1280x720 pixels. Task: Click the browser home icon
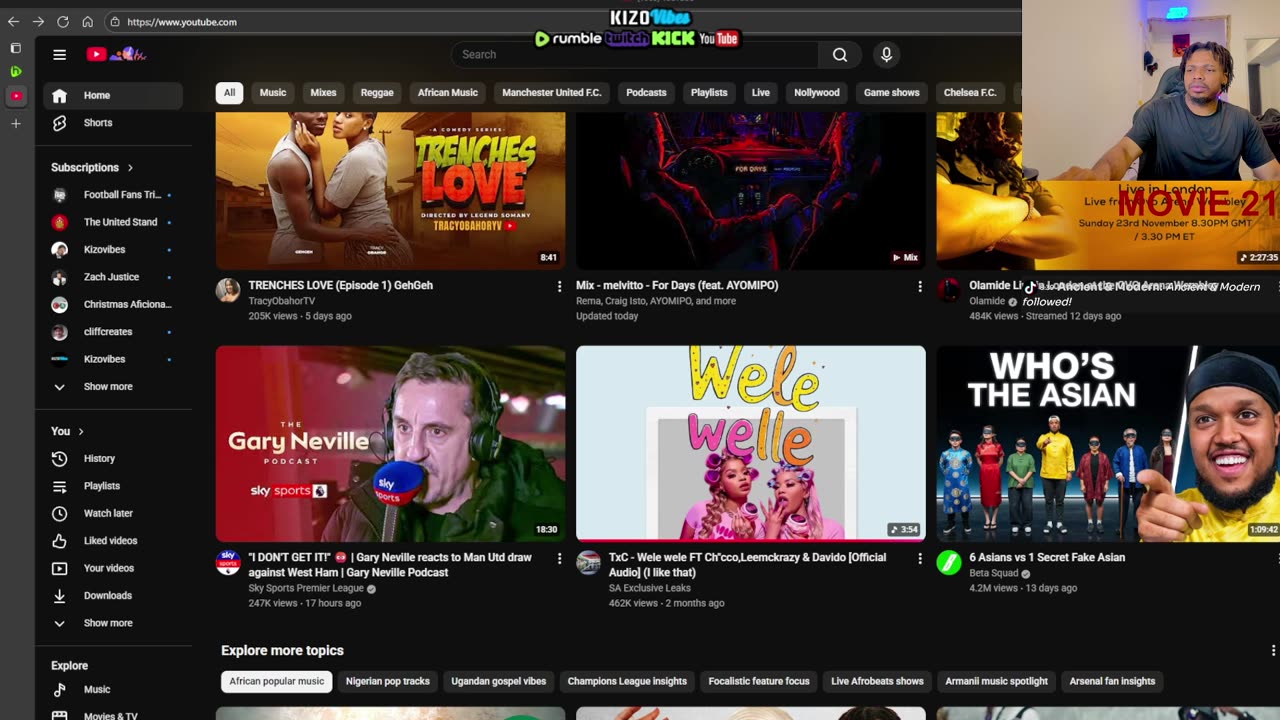click(88, 22)
